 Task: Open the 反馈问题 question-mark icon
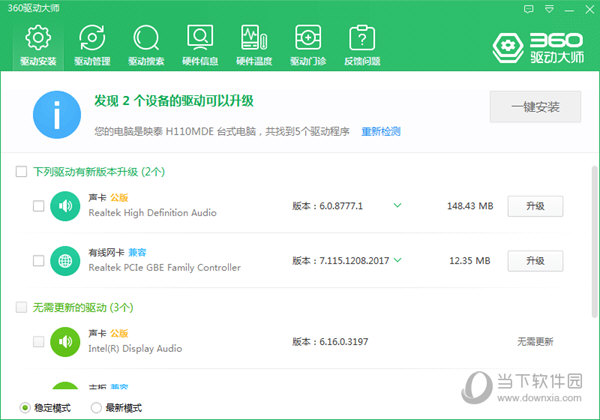pos(362,45)
